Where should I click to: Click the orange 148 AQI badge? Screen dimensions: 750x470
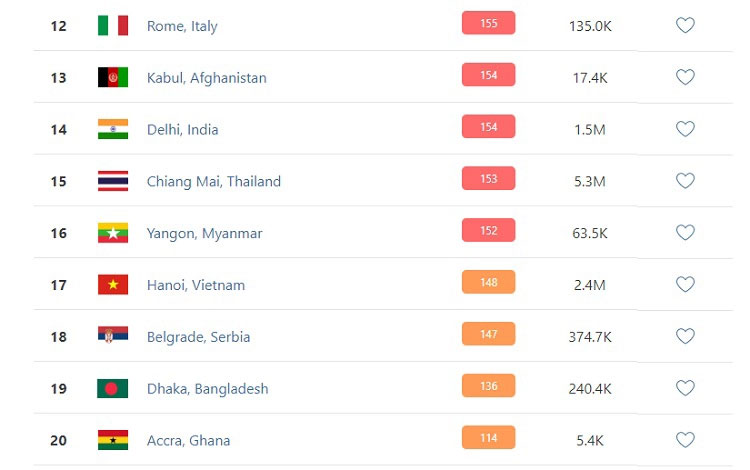pyautogui.click(x=488, y=282)
